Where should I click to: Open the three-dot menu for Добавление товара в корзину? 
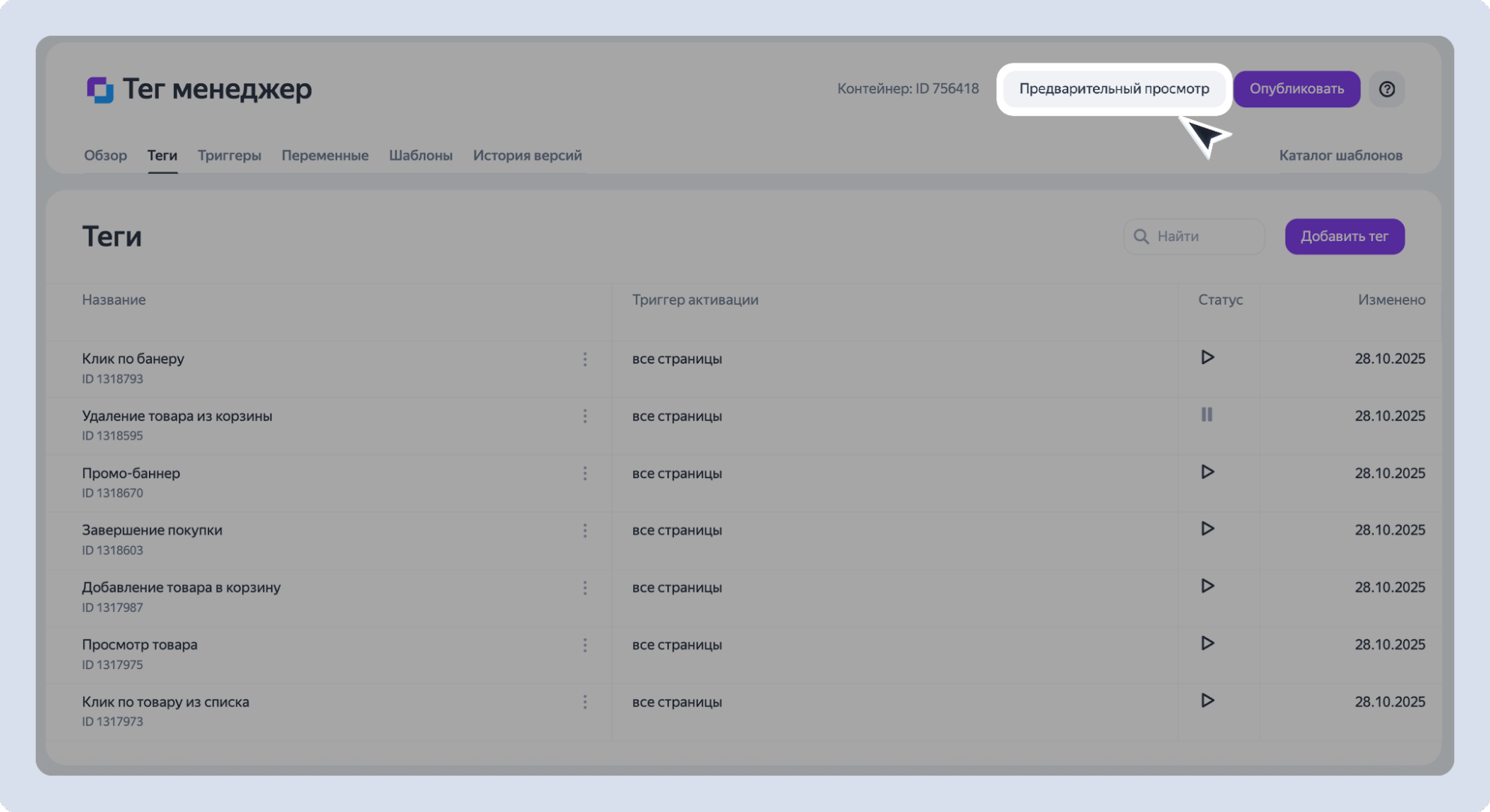(x=585, y=588)
